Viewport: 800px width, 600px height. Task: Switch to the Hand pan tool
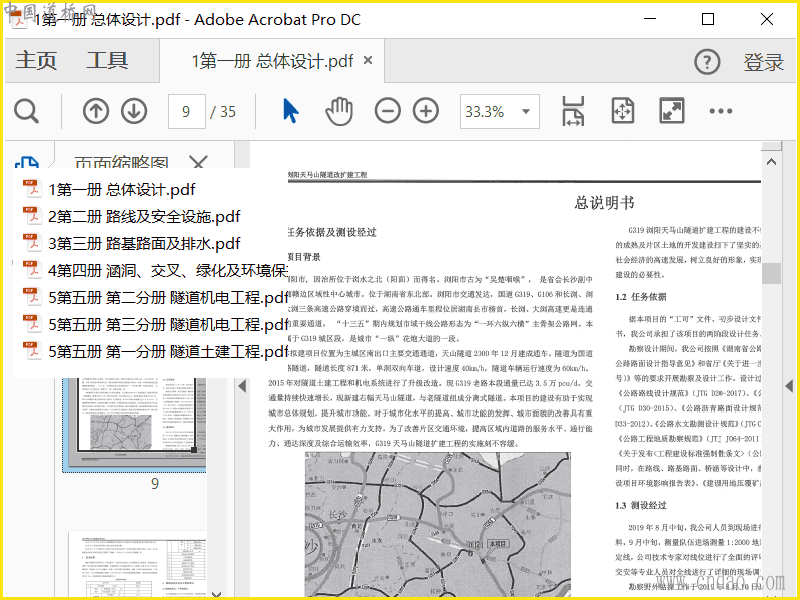[339, 111]
